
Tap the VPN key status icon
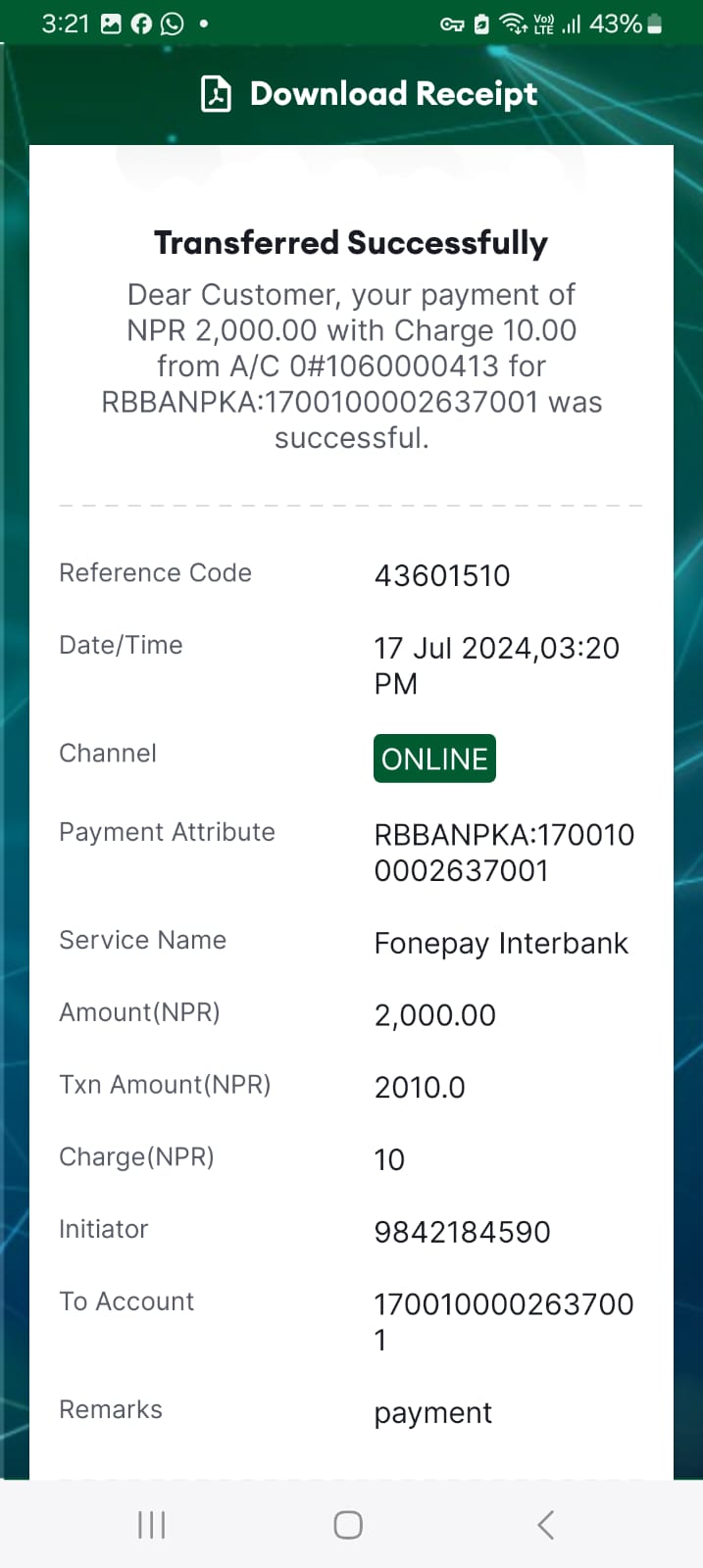[x=452, y=24]
